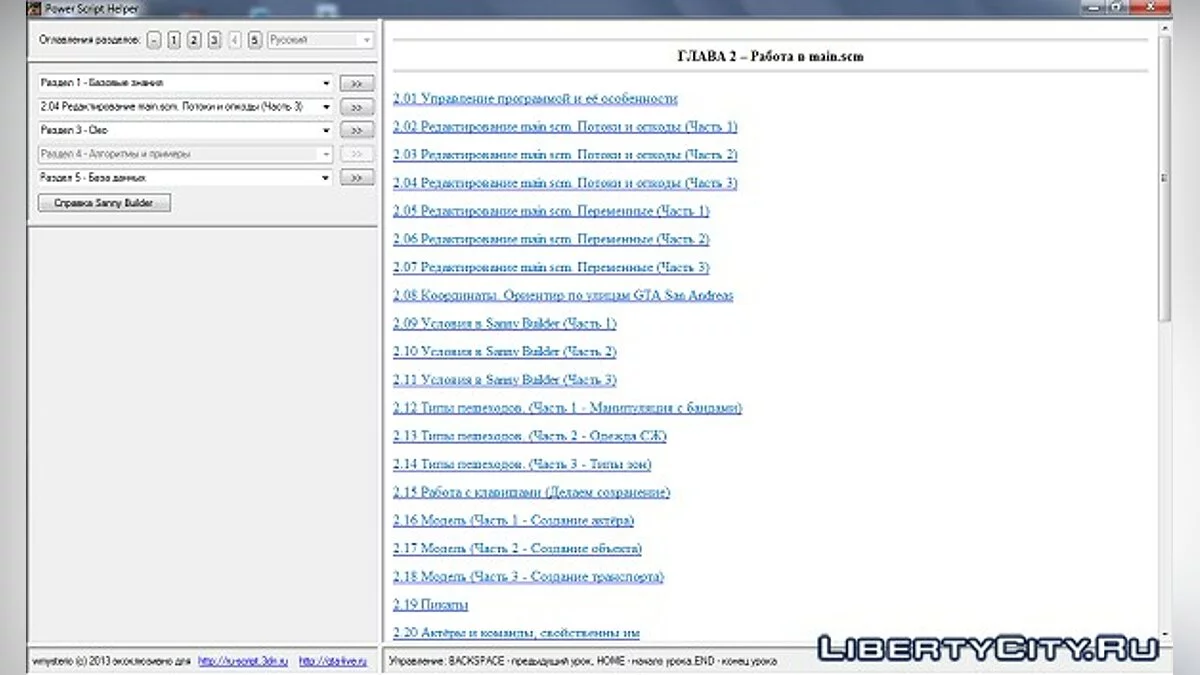Open table of contents for section 2
Viewport: 1200px width, 675px height.
click(192, 40)
